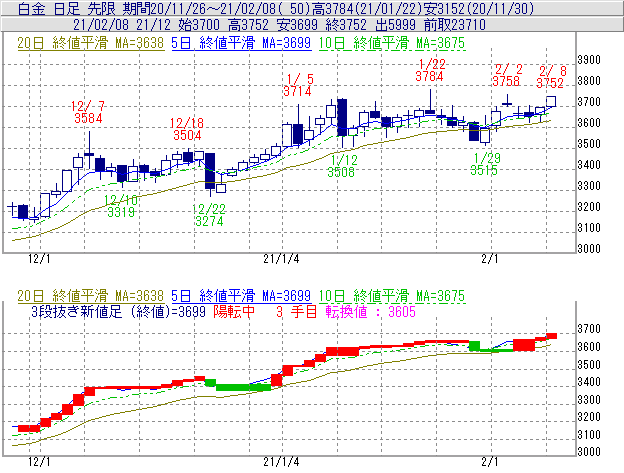Image resolution: width=624 pixels, height=473 pixels.
Task: Click the 2/1 date label on upper chart
Action: pos(489,259)
